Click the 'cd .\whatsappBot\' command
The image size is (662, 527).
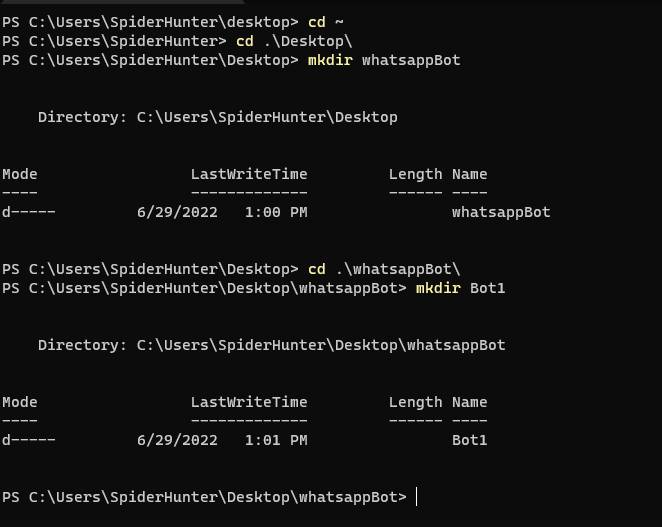pos(384,269)
